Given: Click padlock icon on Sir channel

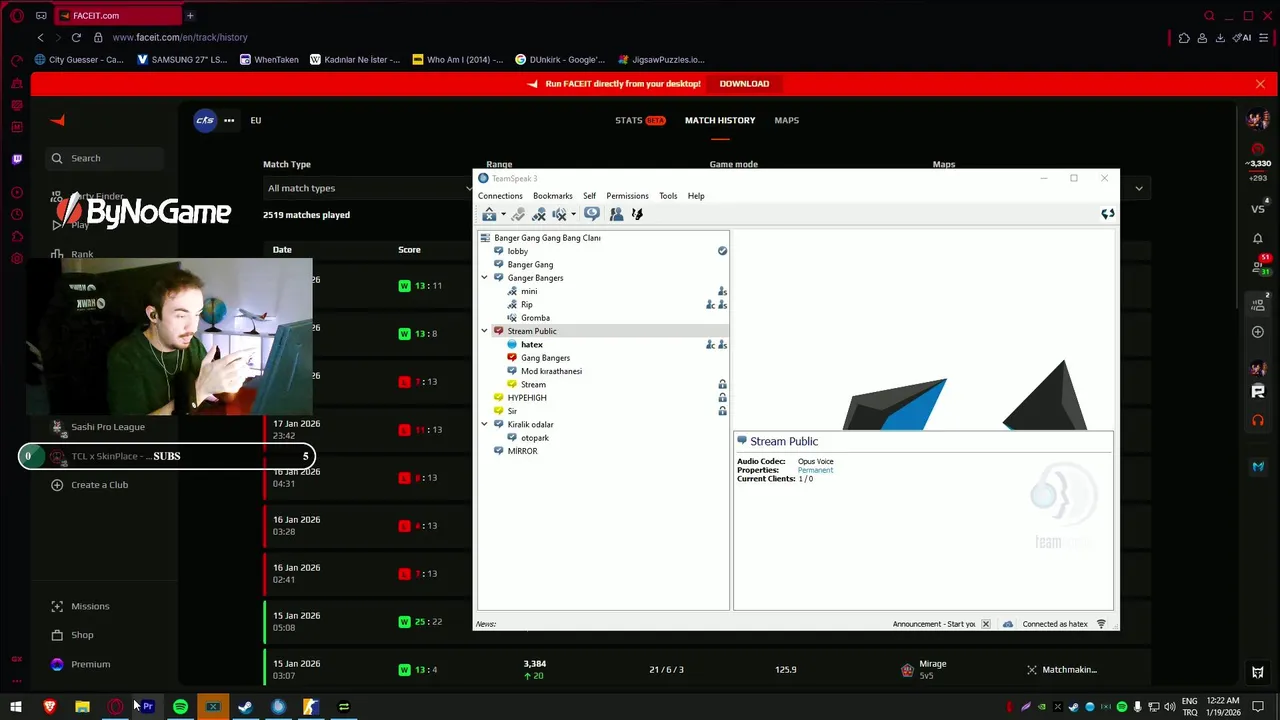Looking at the screenshot, I should 722,411.
